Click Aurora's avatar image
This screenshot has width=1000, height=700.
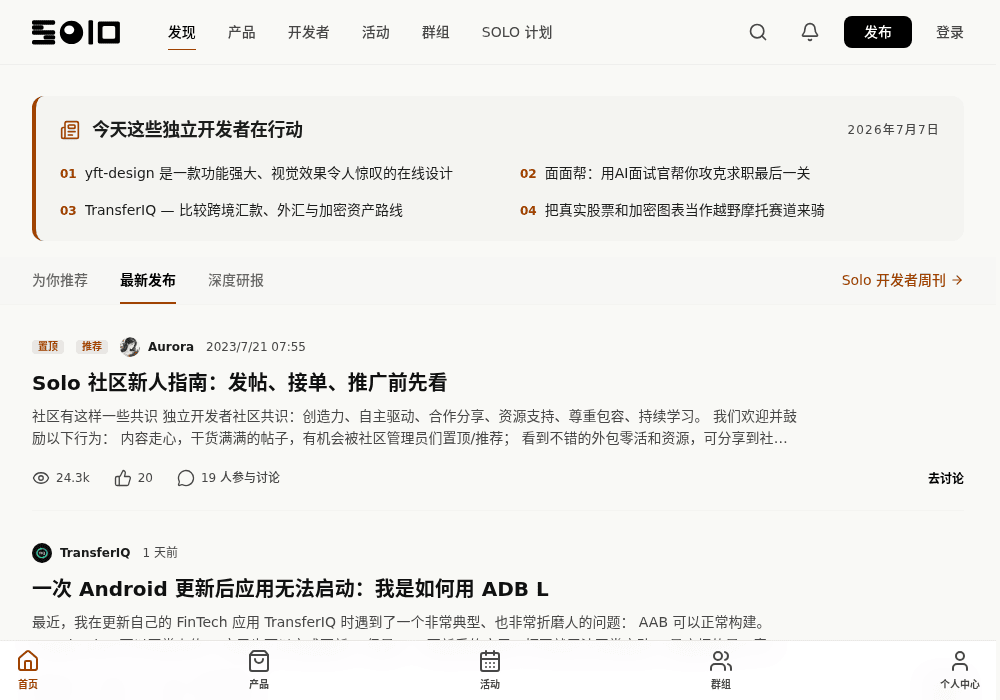129,346
